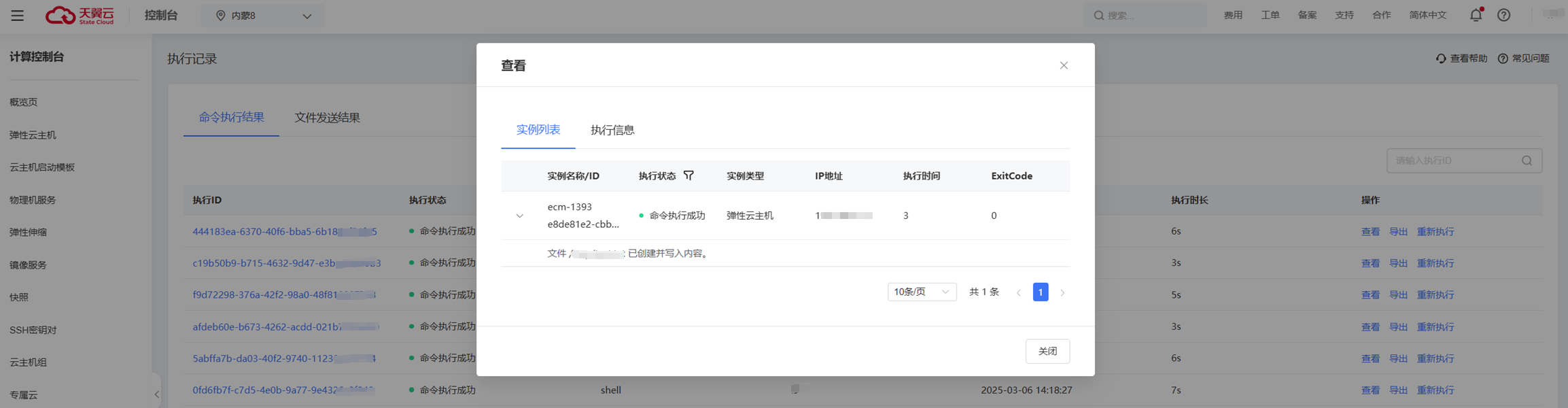Screen dimensions: 1568x408
Task: Click the State Cloud logo
Action: (x=80, y=16)
